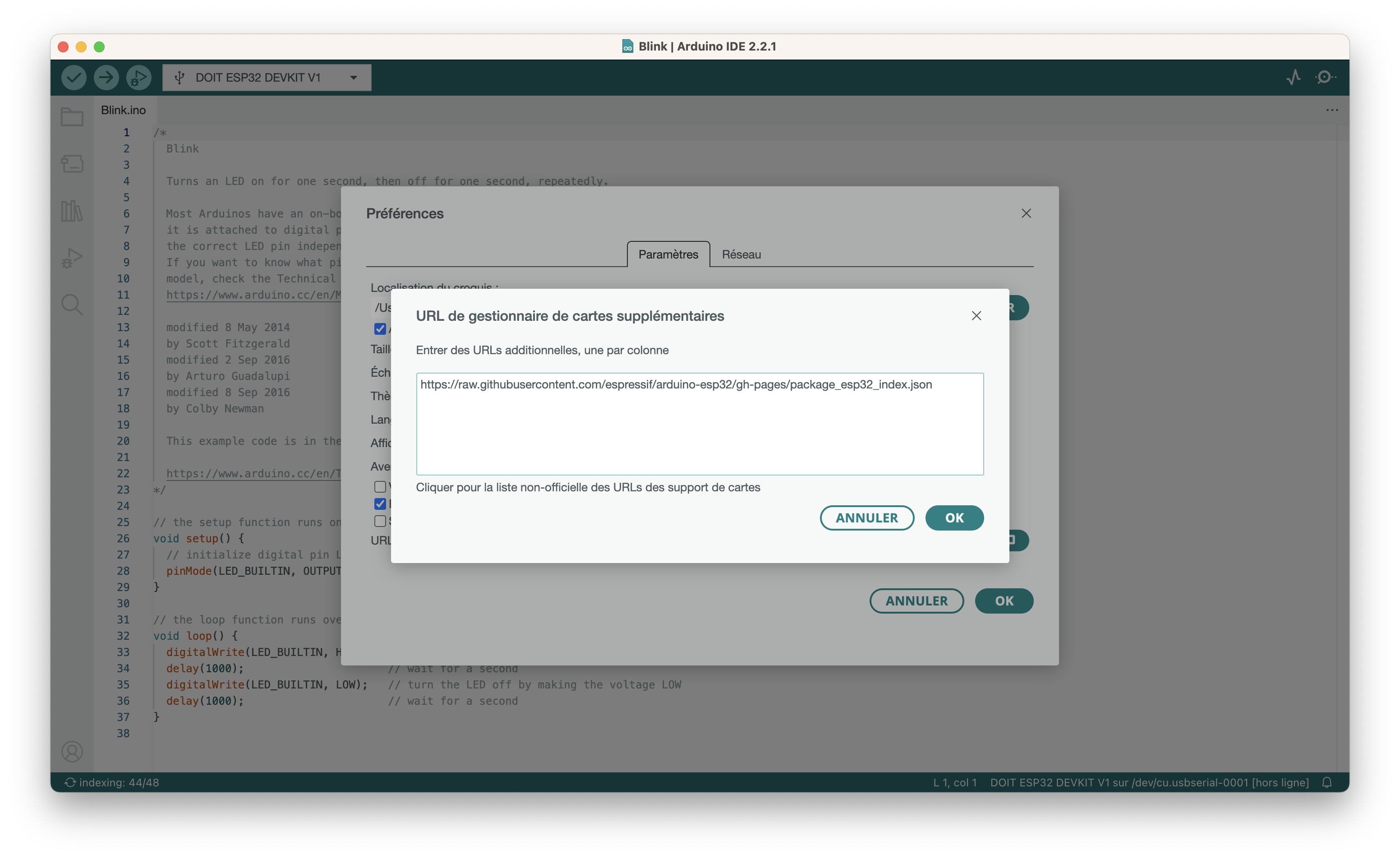Click the Upload arrow icon
Image resolution: width=1400 pixels, height=859 pixels.
106,77
